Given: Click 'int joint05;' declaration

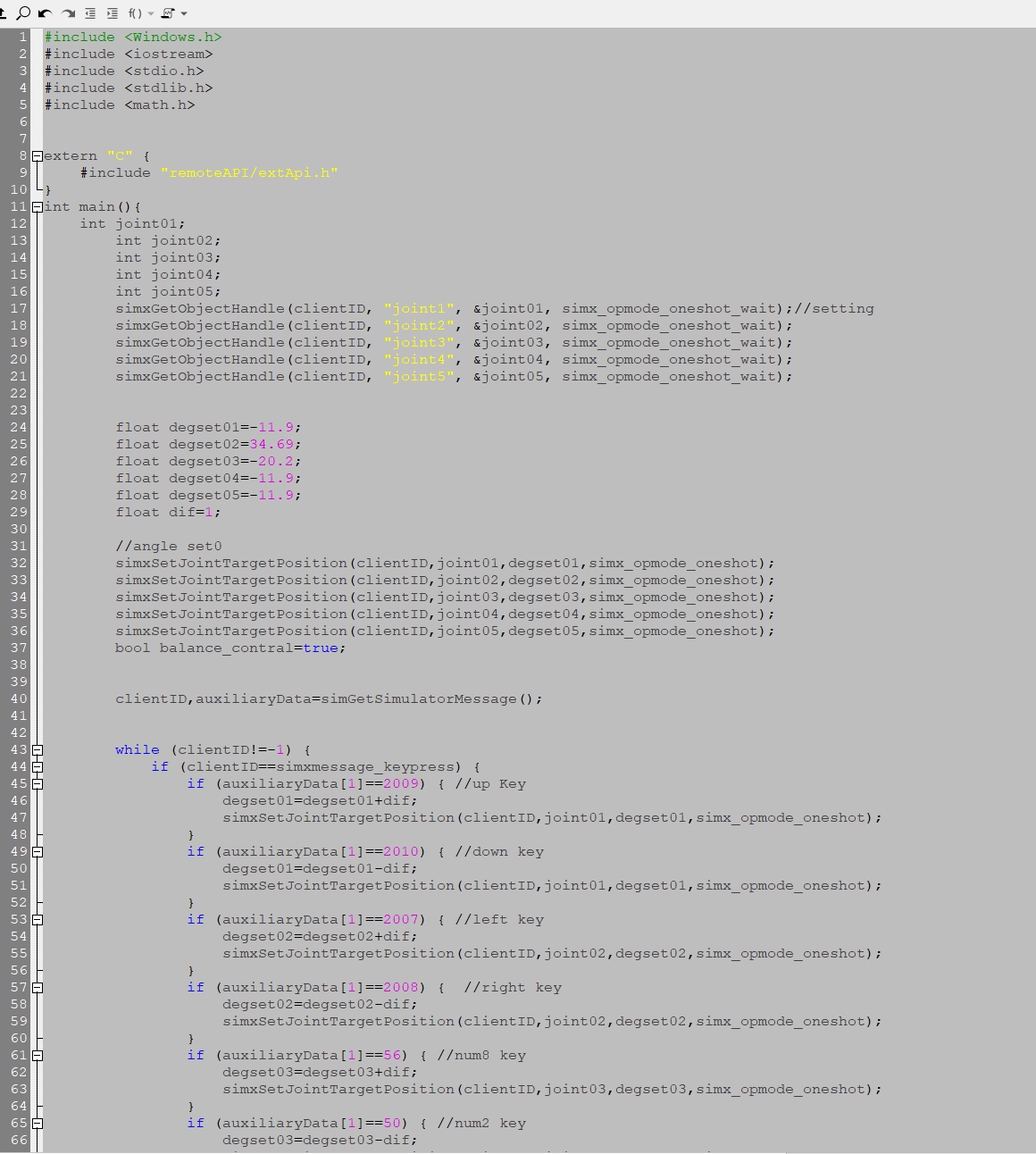Looking at the screenshot, I should pyautogui.click(x=168, y=291).
